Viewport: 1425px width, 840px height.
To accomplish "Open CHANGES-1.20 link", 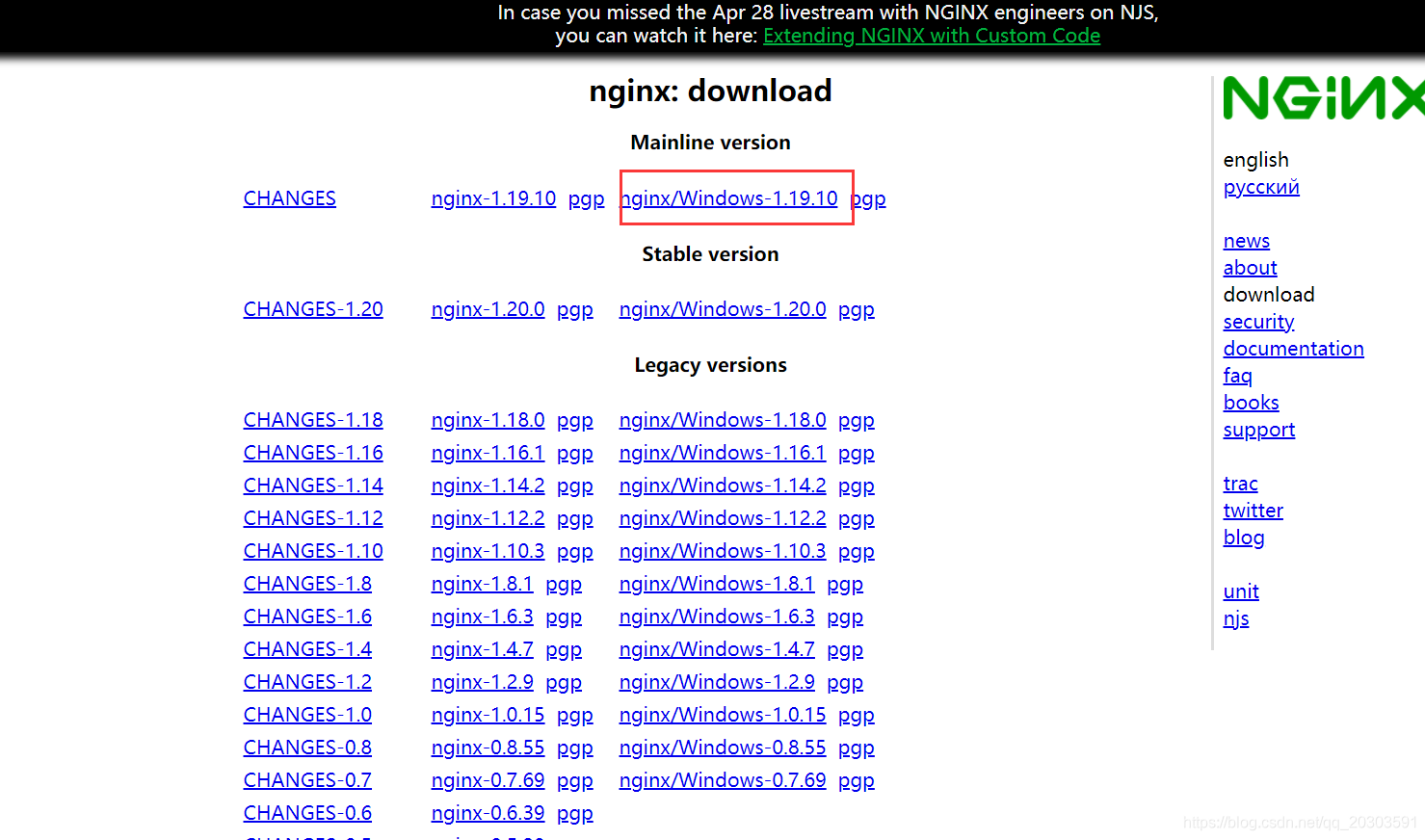I will click(x=313, y=309).
